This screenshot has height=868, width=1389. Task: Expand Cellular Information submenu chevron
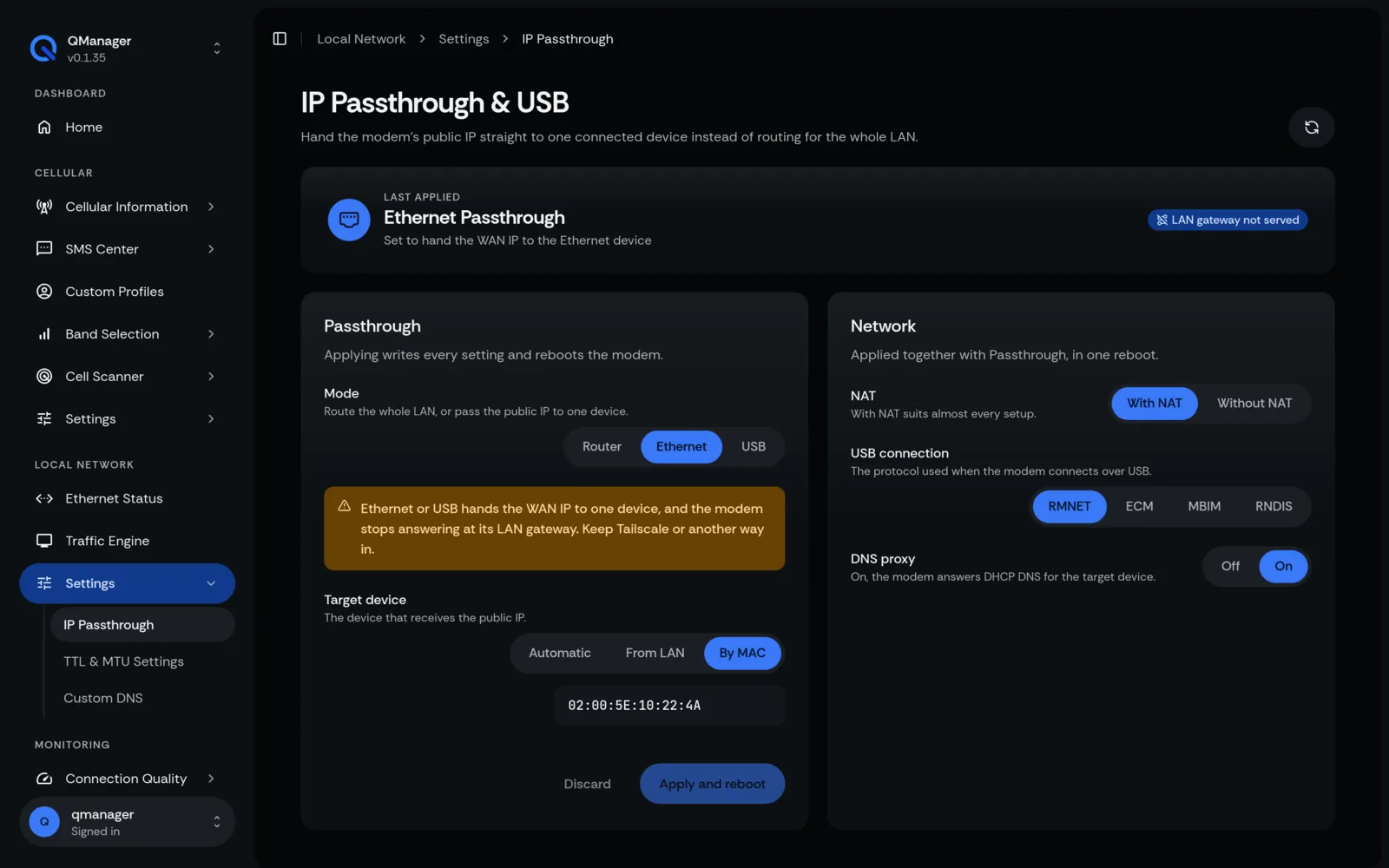click(x=211, y=207)
